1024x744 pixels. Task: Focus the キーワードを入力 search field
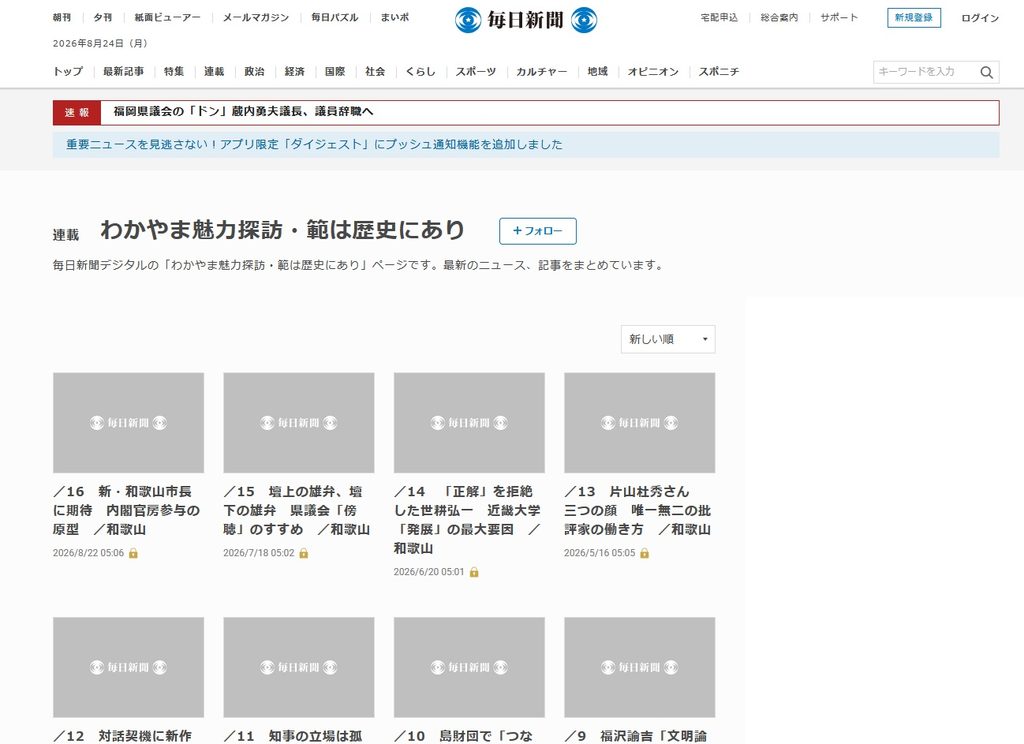click(924, 72)
